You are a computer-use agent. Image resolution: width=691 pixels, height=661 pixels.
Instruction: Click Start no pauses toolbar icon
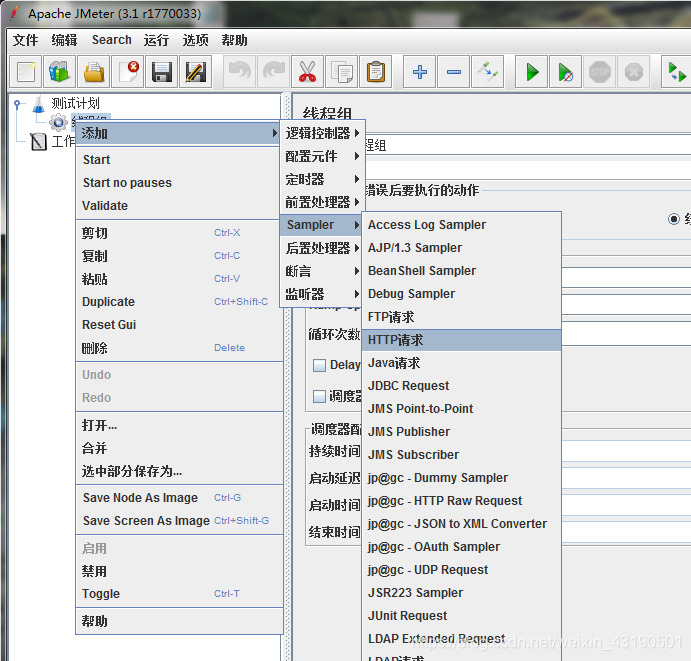(566, 71)
